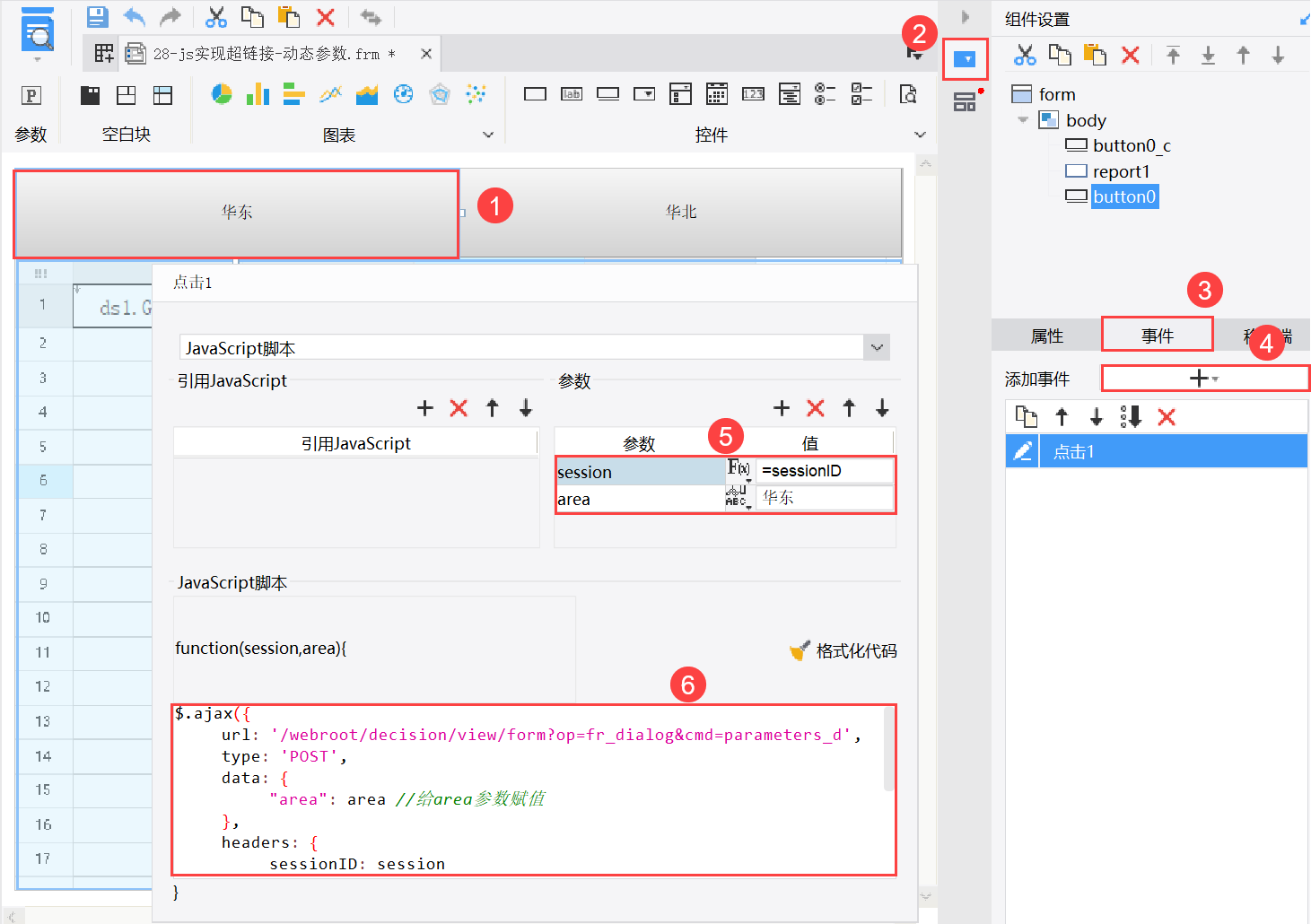This screenshot has height=924, width=1311.
Task: Expand the chart toolbar chevron
Action: coord(488,135)
